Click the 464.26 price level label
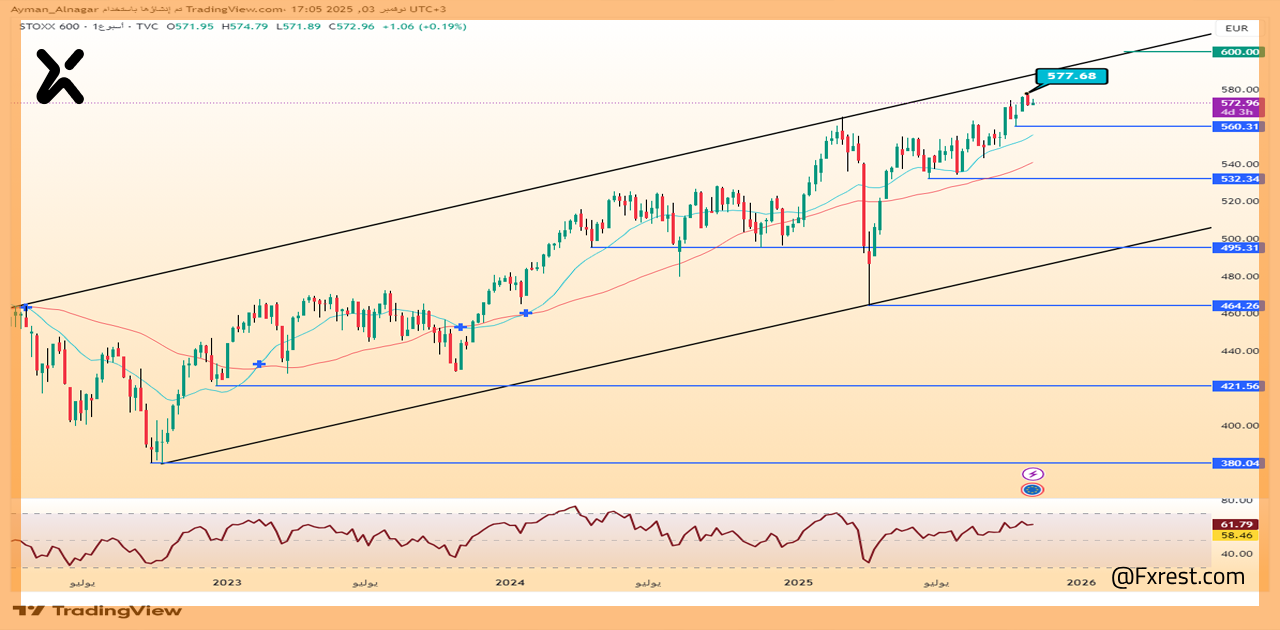Image resolution: width=1280 pixels, height=630 pixels. pos(1236,306)
